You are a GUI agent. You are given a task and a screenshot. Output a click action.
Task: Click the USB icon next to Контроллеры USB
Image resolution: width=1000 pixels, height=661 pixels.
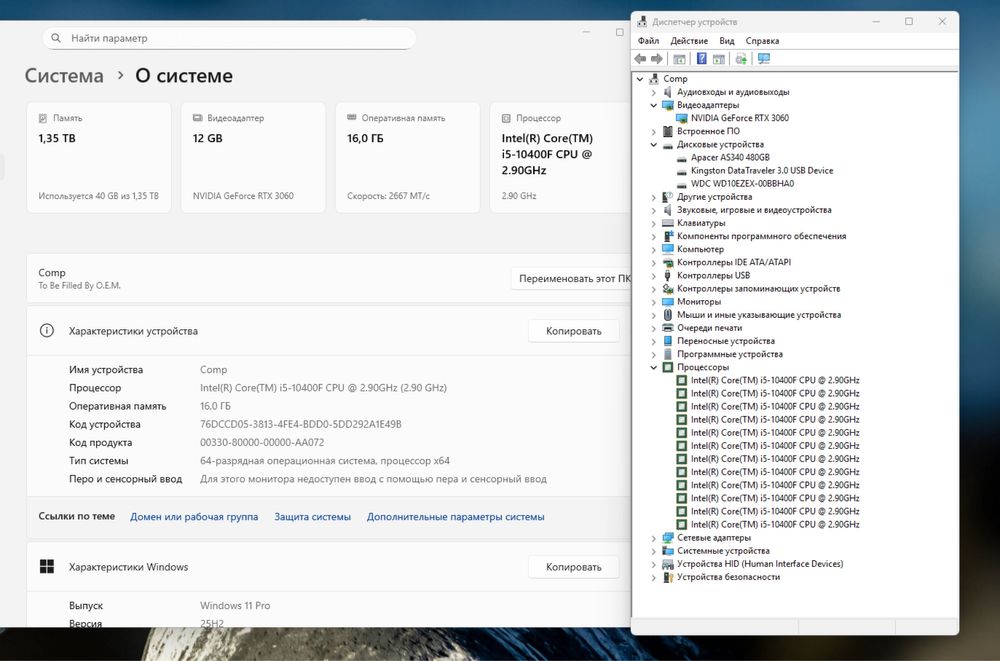tap(668, 275)
